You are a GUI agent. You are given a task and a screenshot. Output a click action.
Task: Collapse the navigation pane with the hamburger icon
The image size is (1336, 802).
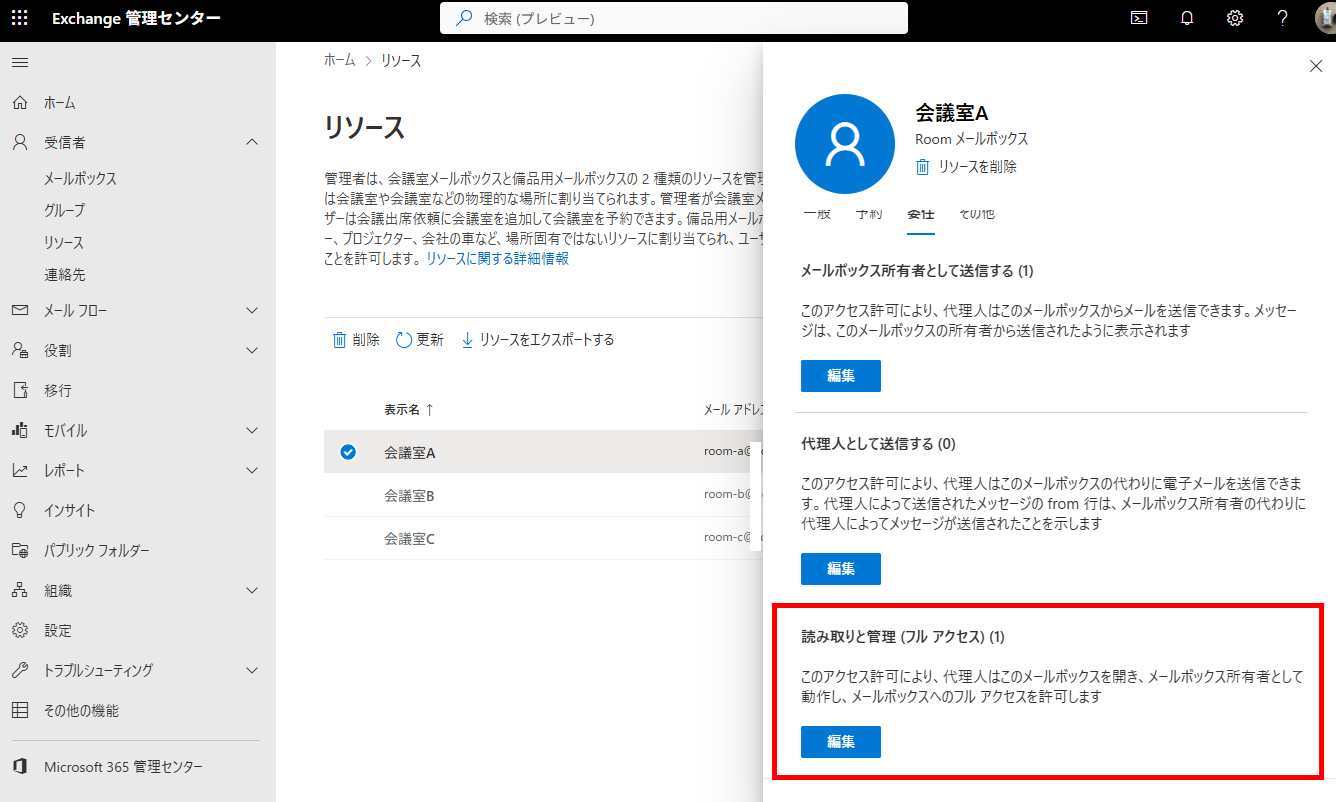[19, 62]
